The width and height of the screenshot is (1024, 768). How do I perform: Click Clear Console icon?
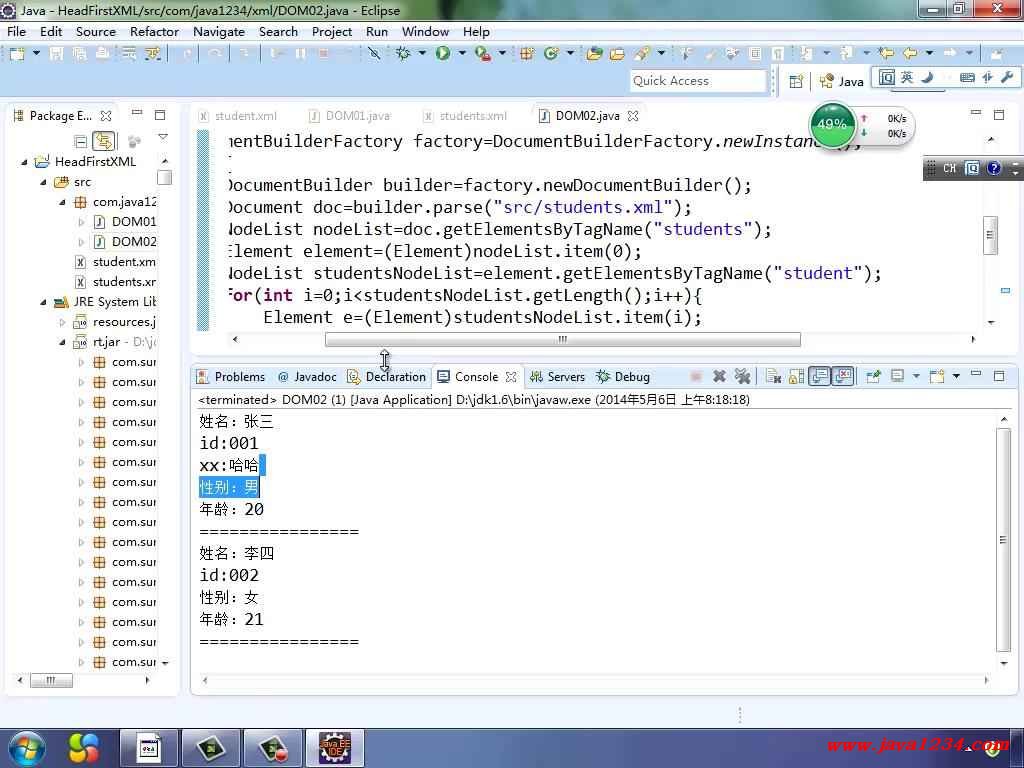pyautogui.click(x=774, y=376)
